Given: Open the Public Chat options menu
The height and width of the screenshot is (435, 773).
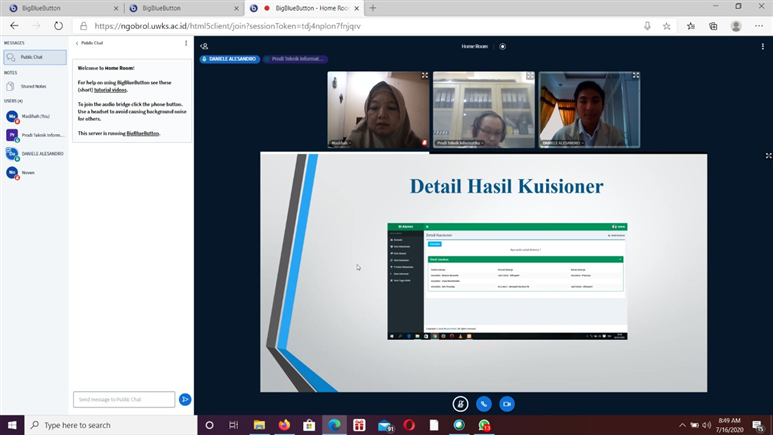Looking at the screenshot, I should pos(186,43).
